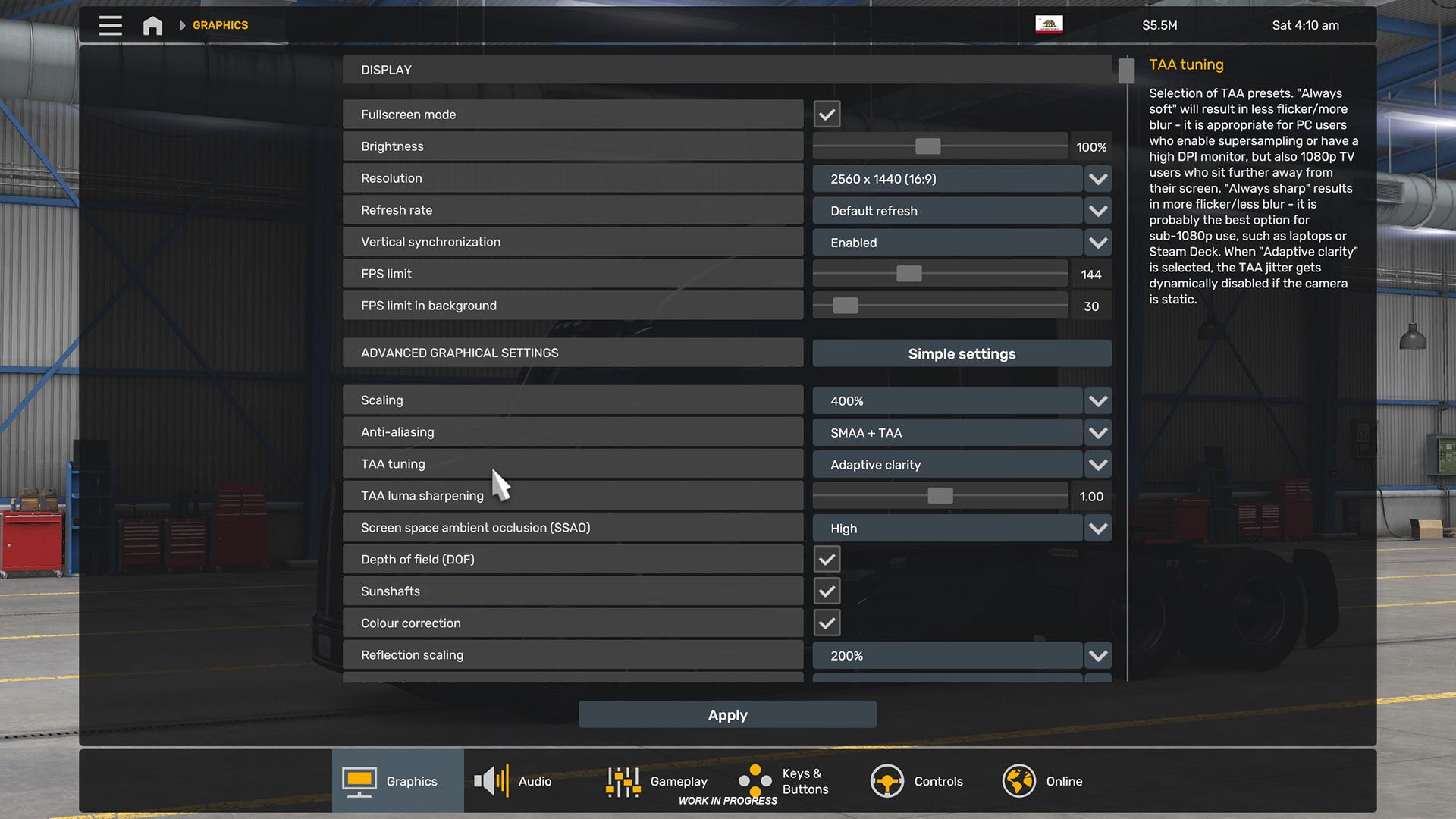Screen dimensions: 1456x819
Task: Click the home icon in breadcrumb
Action: [x=152, y=26]
